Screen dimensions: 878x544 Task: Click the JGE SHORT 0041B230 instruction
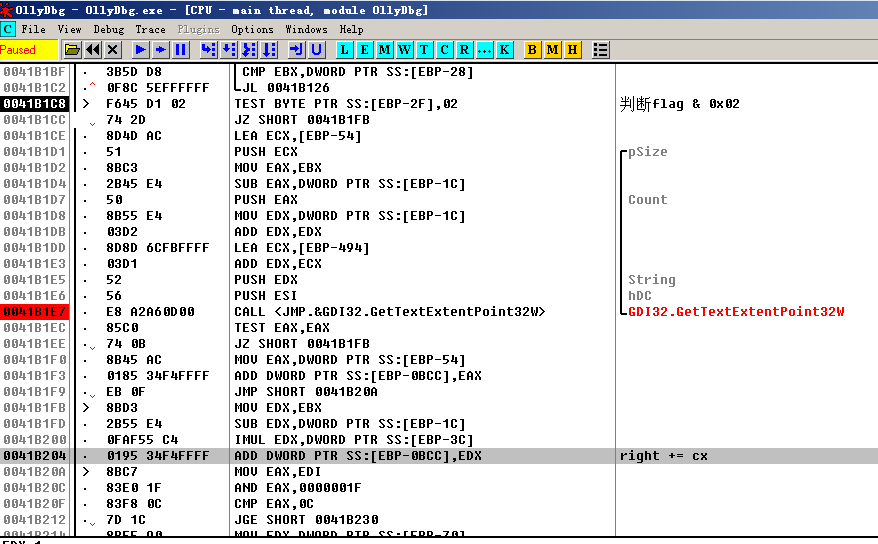(306, 520)
